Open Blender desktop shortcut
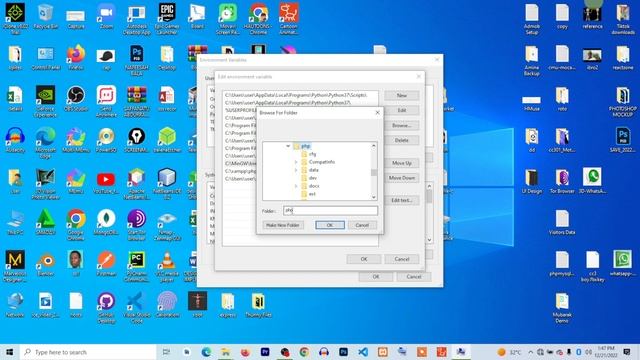Viewport: 640px width, 360px height. pyautogui.click(x=45, y=263)
